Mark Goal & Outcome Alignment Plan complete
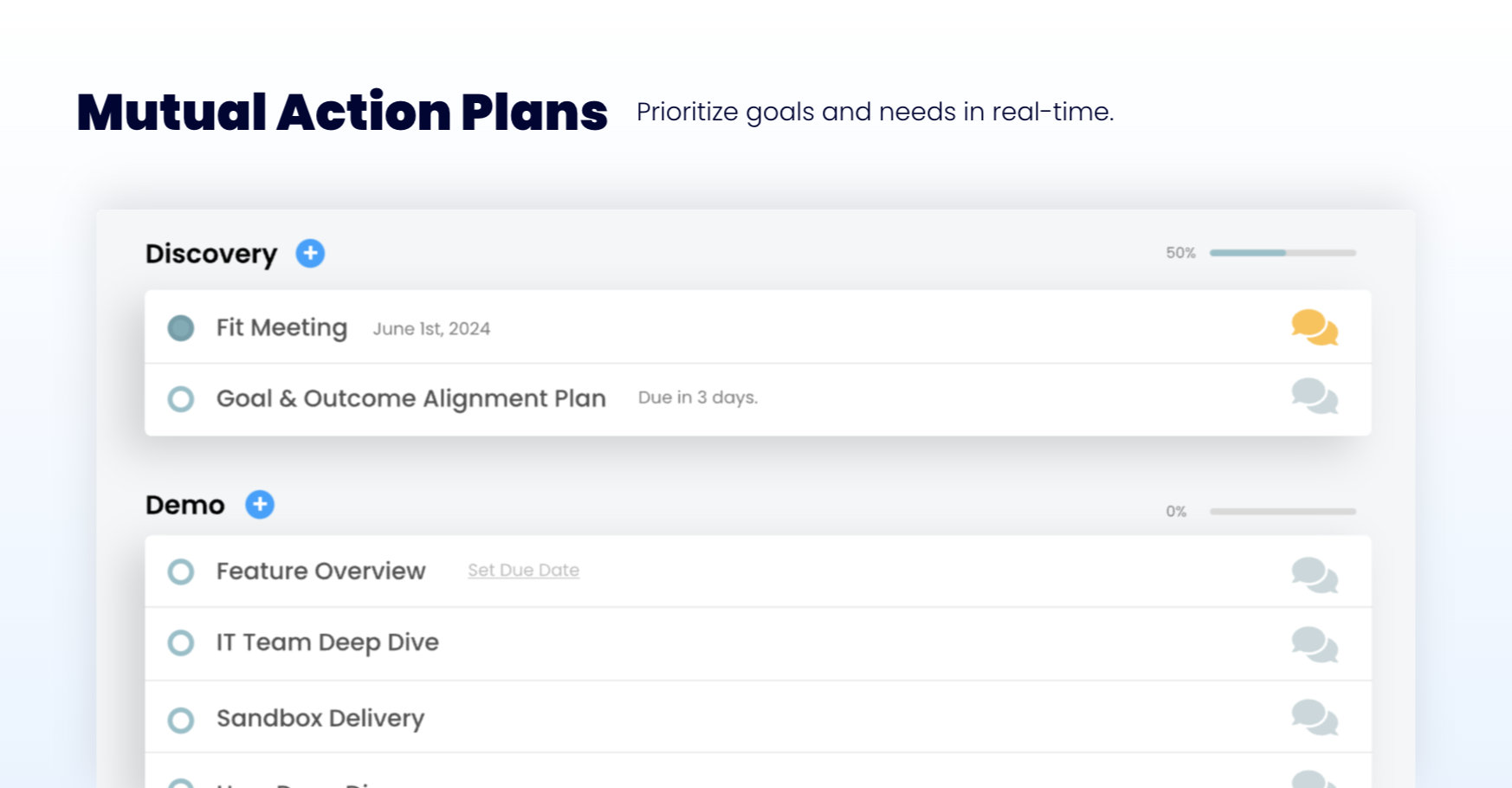 coord(181,399)
